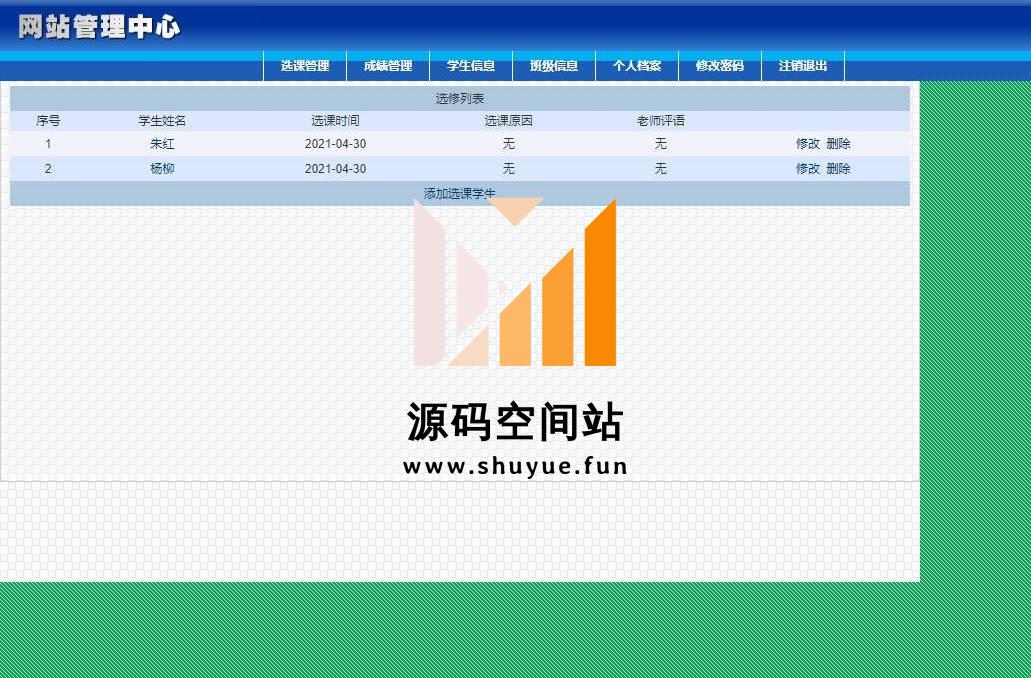Click date 2021-04-30 in 朱红 row

click(335, 143)
